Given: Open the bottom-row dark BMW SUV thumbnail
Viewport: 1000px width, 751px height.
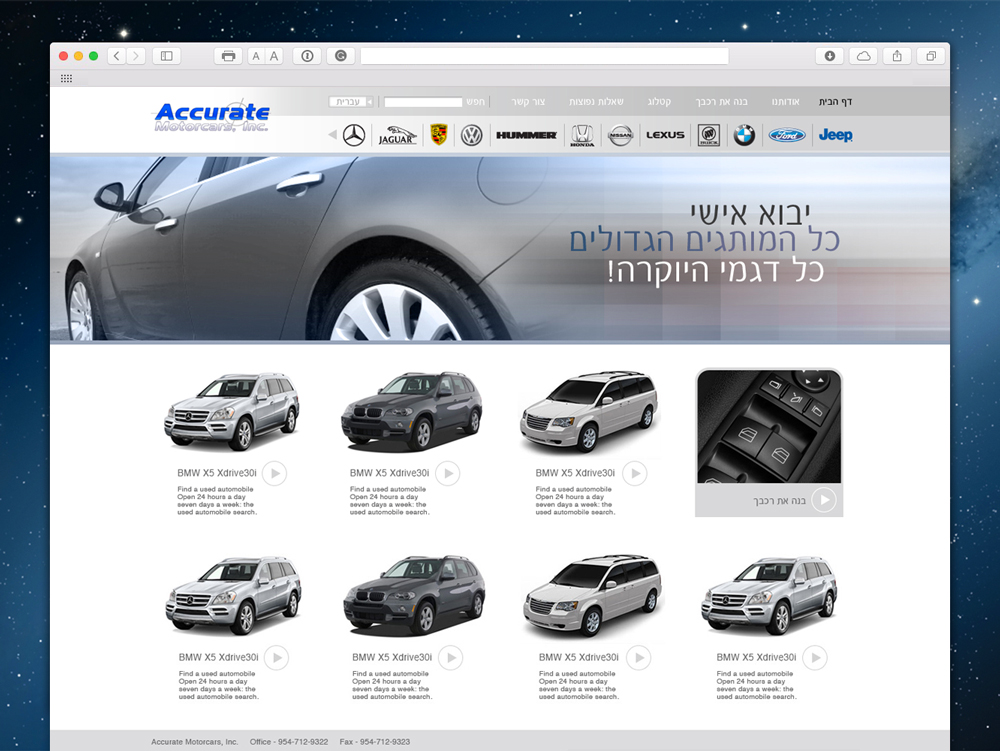Looking at the screenshot, I should click(415, 595).
